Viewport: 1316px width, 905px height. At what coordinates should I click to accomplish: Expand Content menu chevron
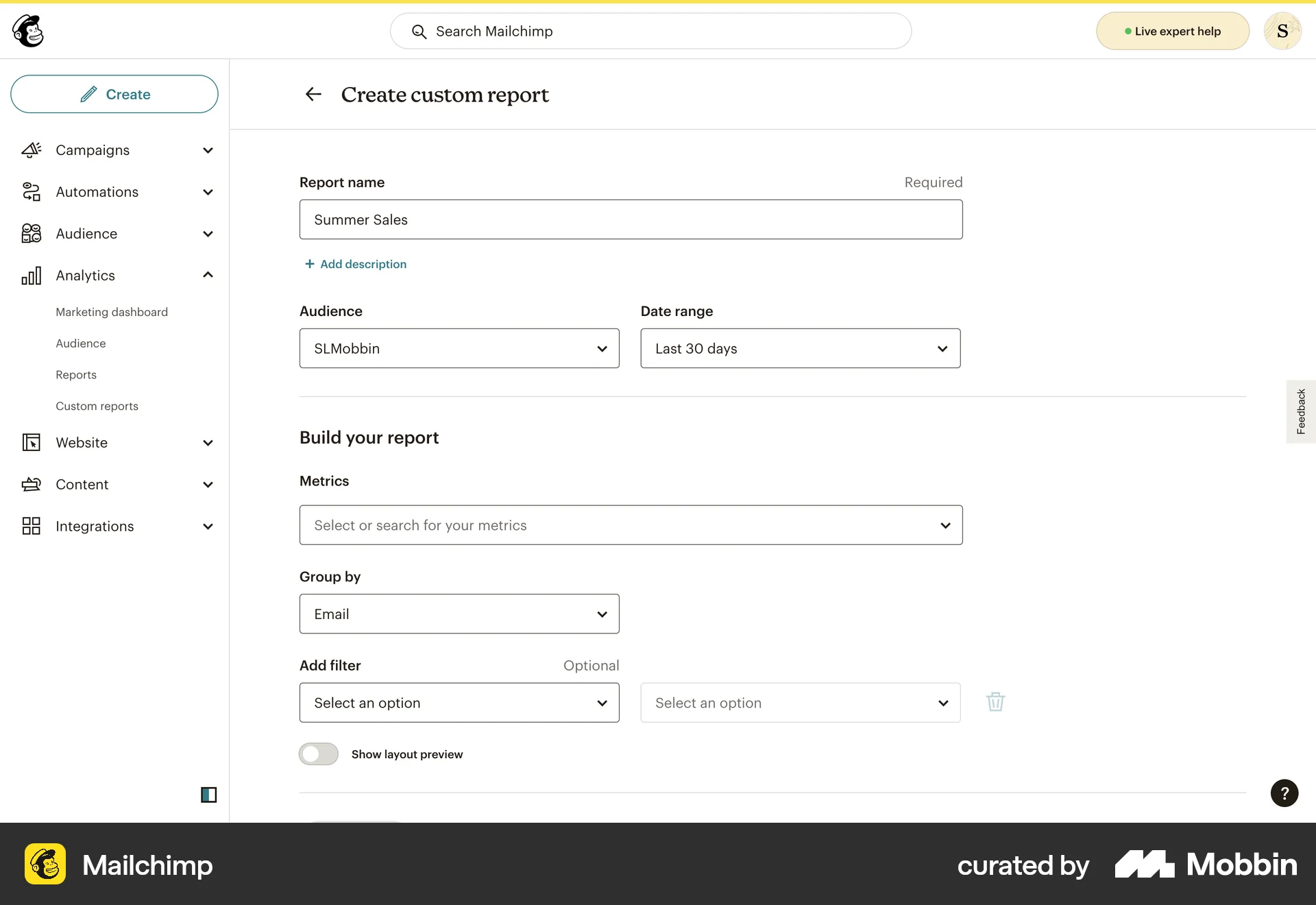point(208,485)
